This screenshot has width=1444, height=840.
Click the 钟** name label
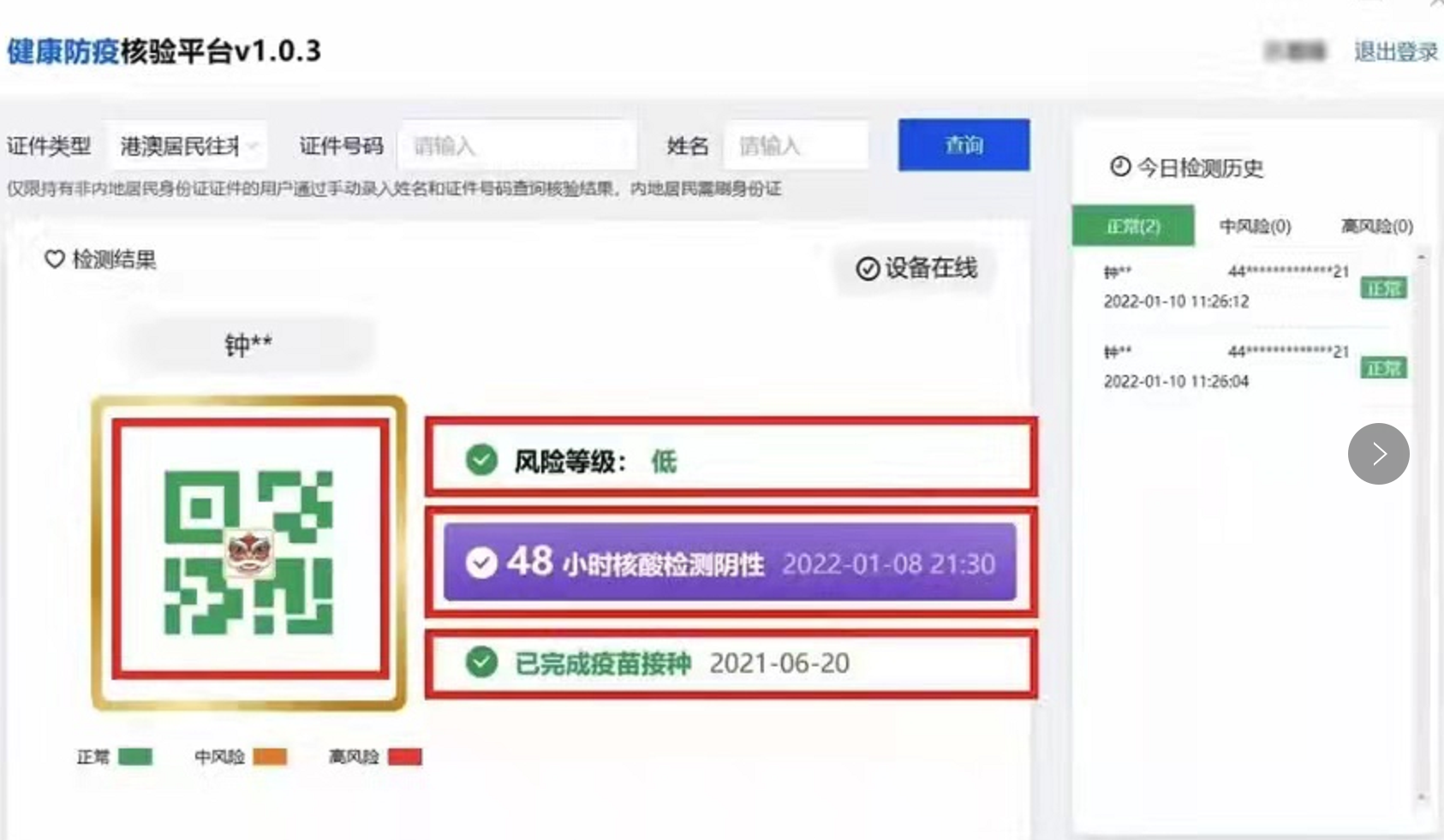(x=248, y=344)
